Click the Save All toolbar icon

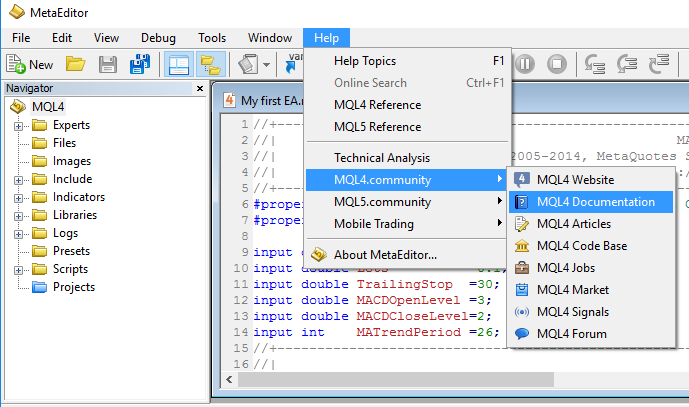[x=139, y=64]
